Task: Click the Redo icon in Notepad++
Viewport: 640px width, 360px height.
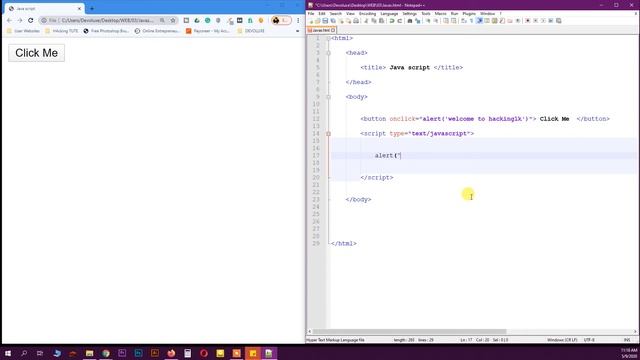Action: [400, 21]
